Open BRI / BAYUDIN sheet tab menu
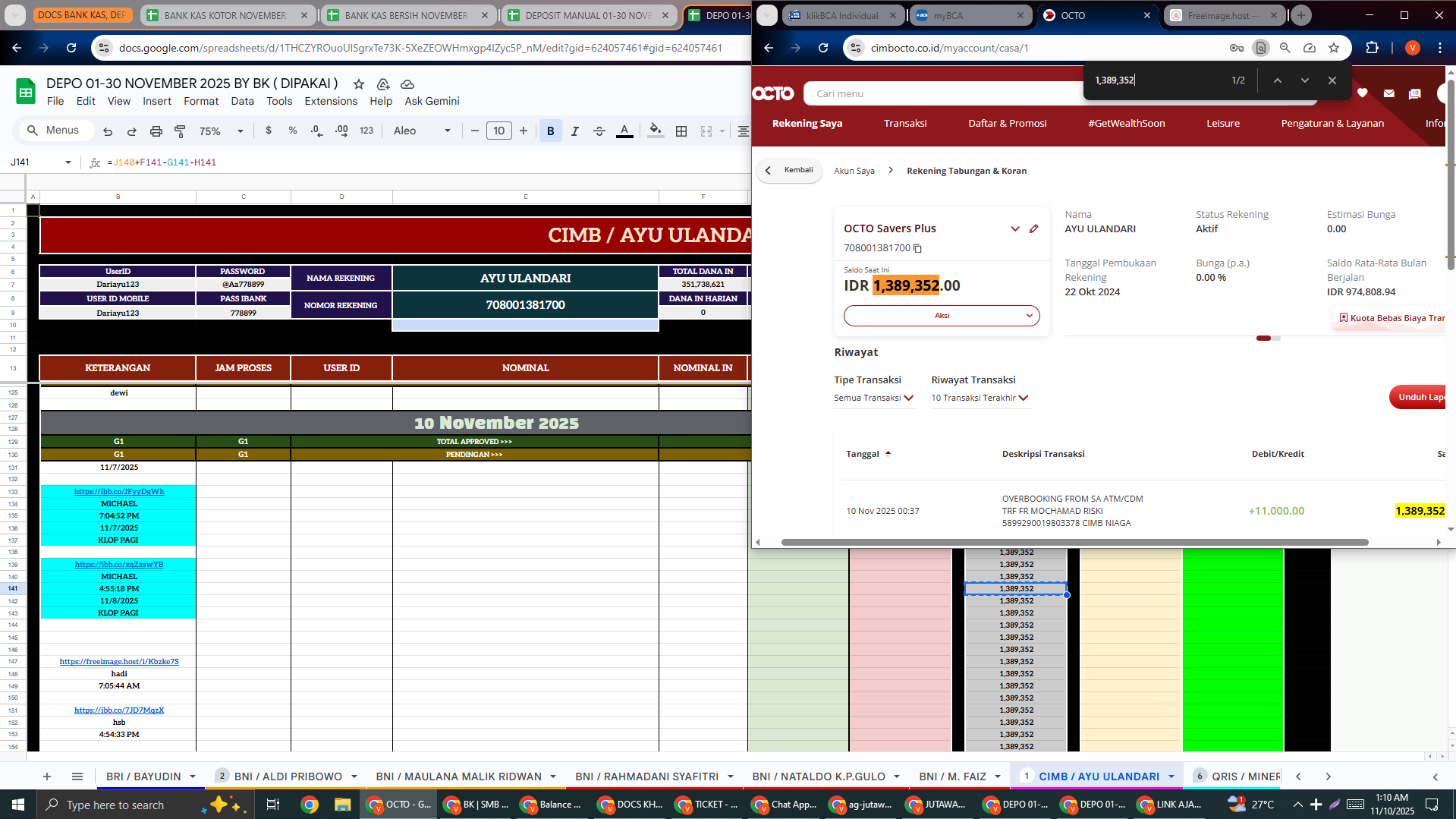Viewport: 1456px width, 819px height. coord(193,776)
